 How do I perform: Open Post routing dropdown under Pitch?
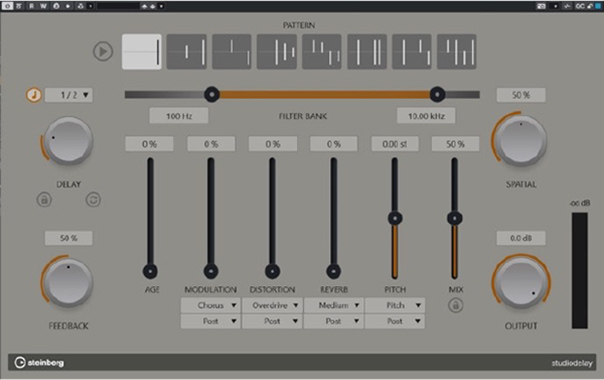tap(395, 321)
